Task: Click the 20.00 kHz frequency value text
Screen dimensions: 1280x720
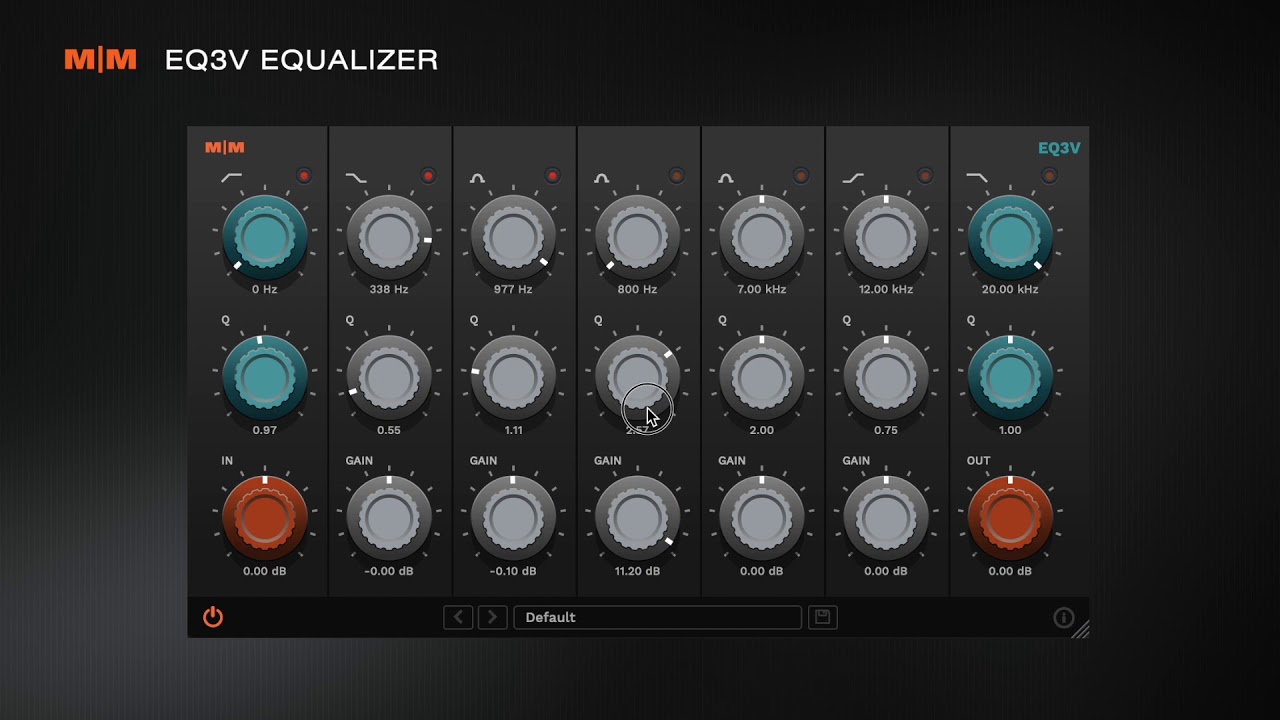Action: pos(1010,289)
